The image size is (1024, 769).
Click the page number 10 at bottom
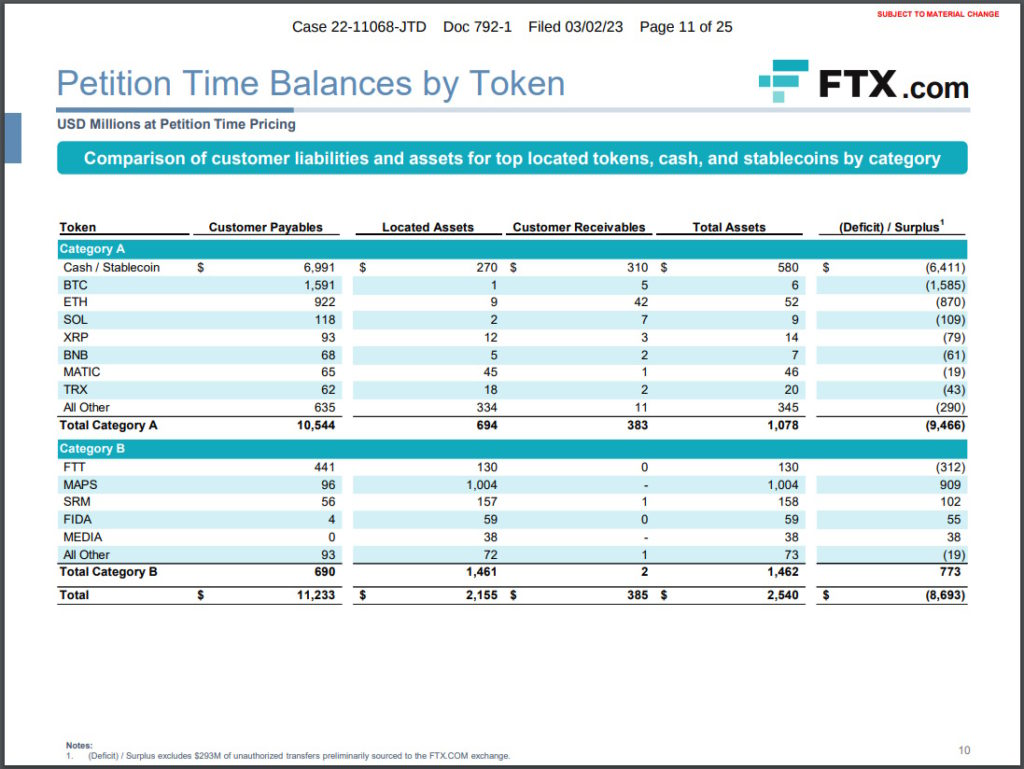pyautogui.click(x=964, y=751)
